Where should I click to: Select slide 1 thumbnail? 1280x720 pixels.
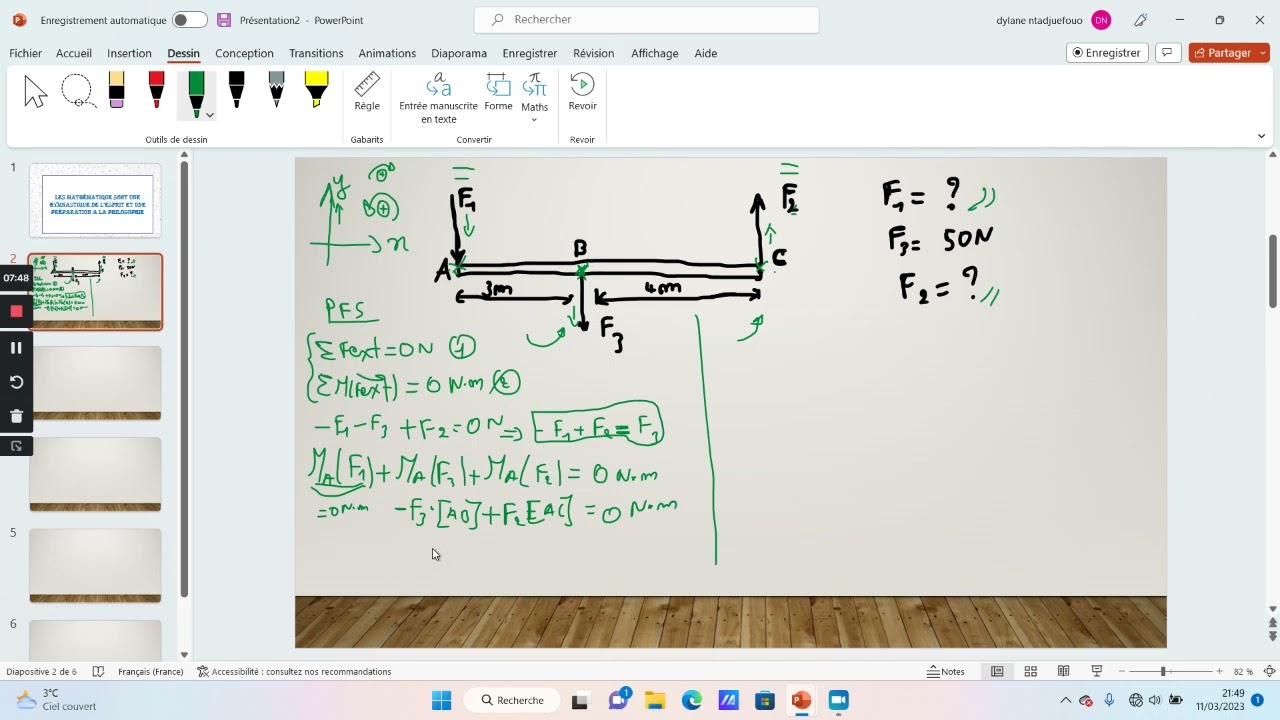[x=95, y=201]
